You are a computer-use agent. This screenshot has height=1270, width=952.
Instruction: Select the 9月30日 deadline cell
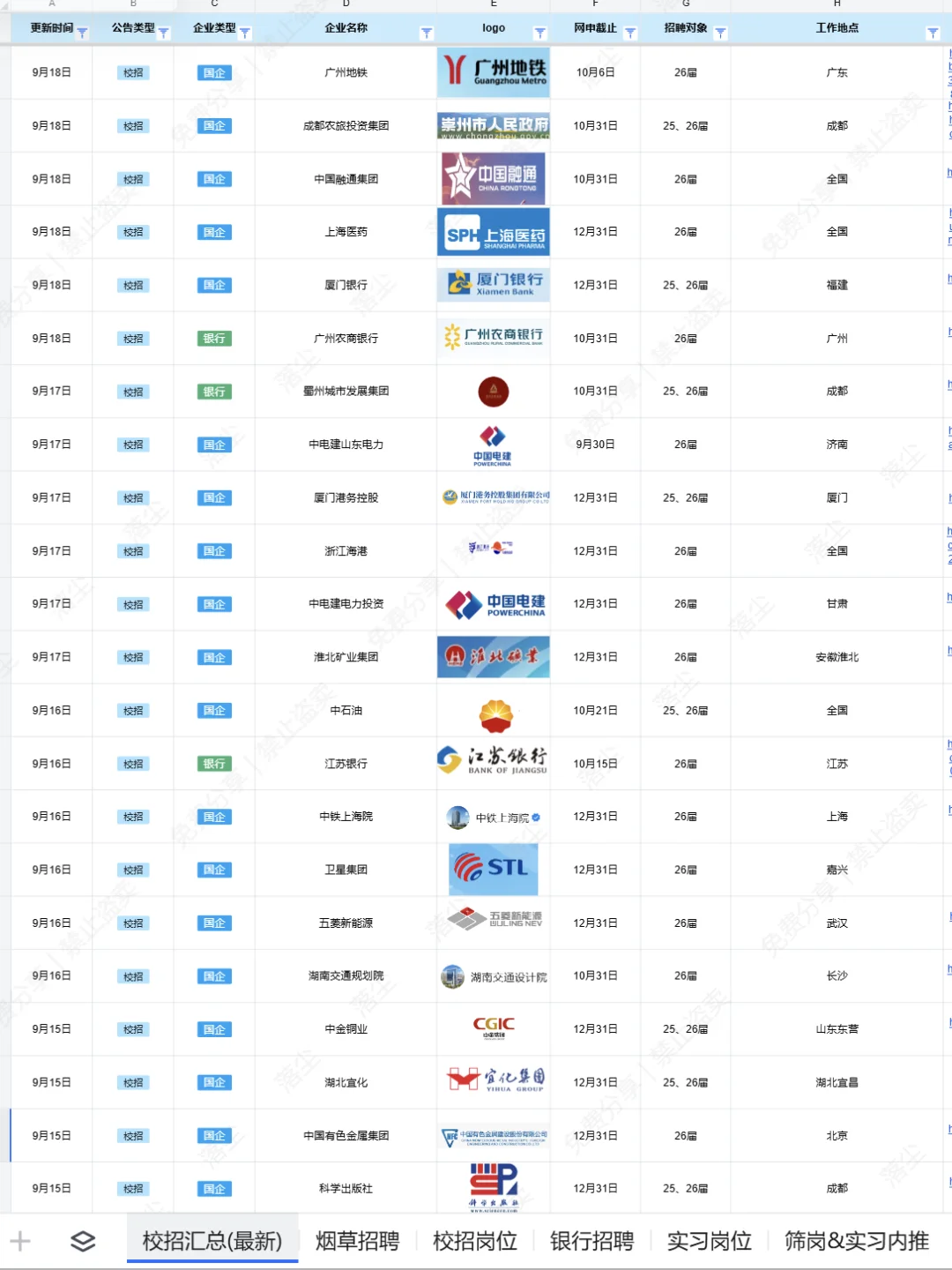point(595,444)
